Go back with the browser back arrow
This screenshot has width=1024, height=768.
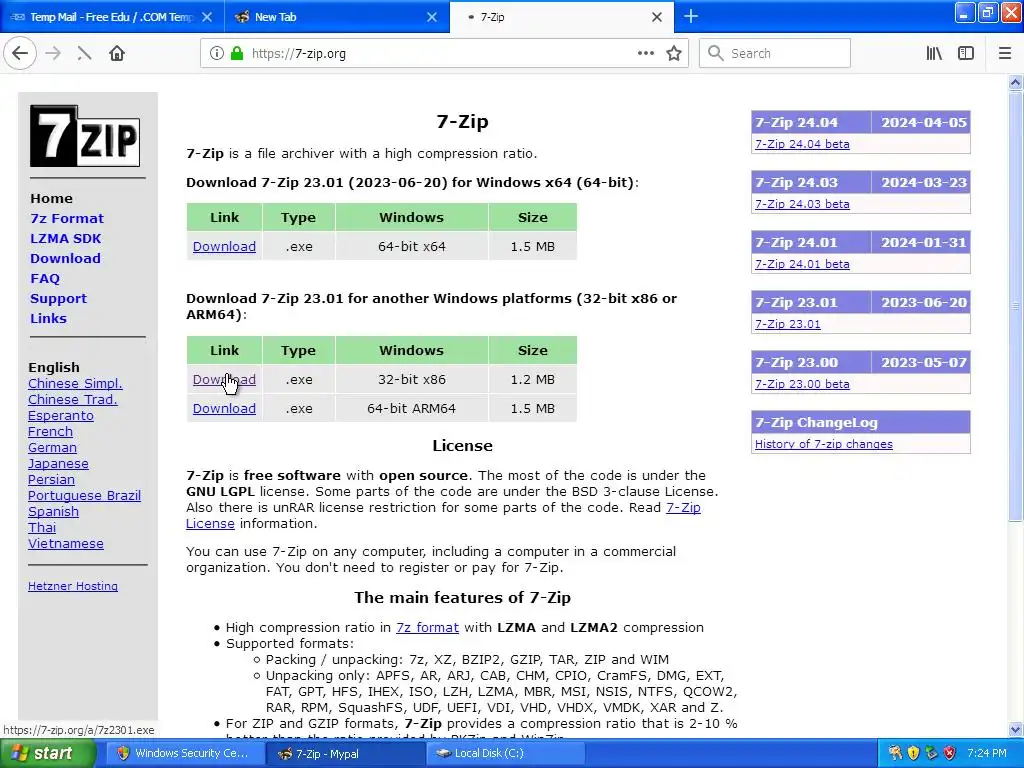click(x=20, y=54)
